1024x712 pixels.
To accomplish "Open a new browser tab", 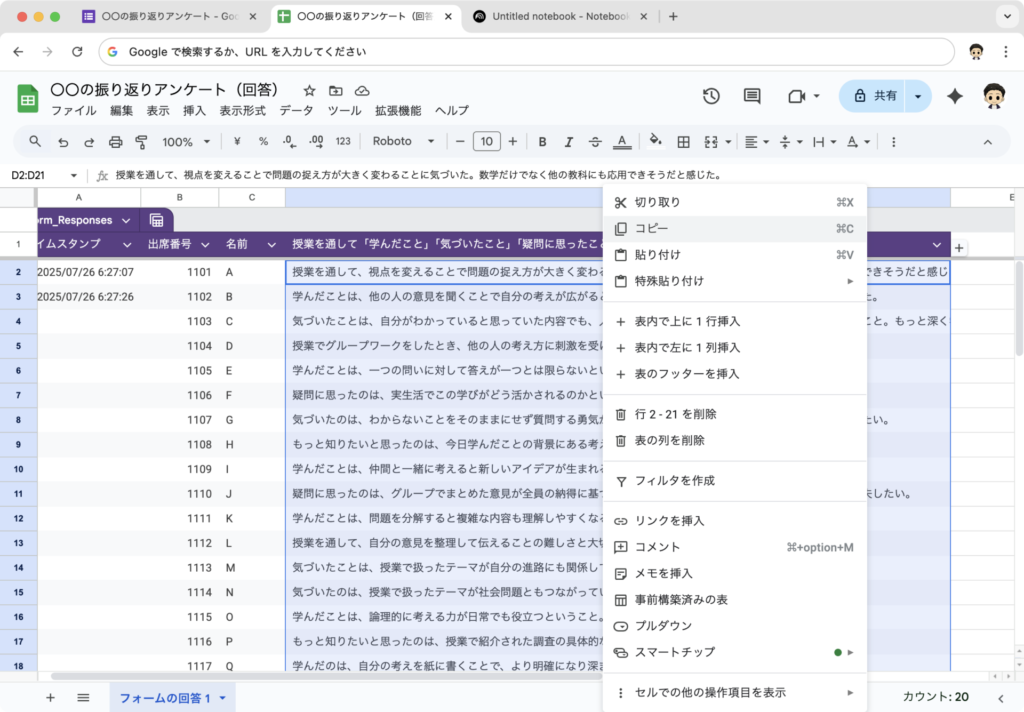I will [673, 16].
